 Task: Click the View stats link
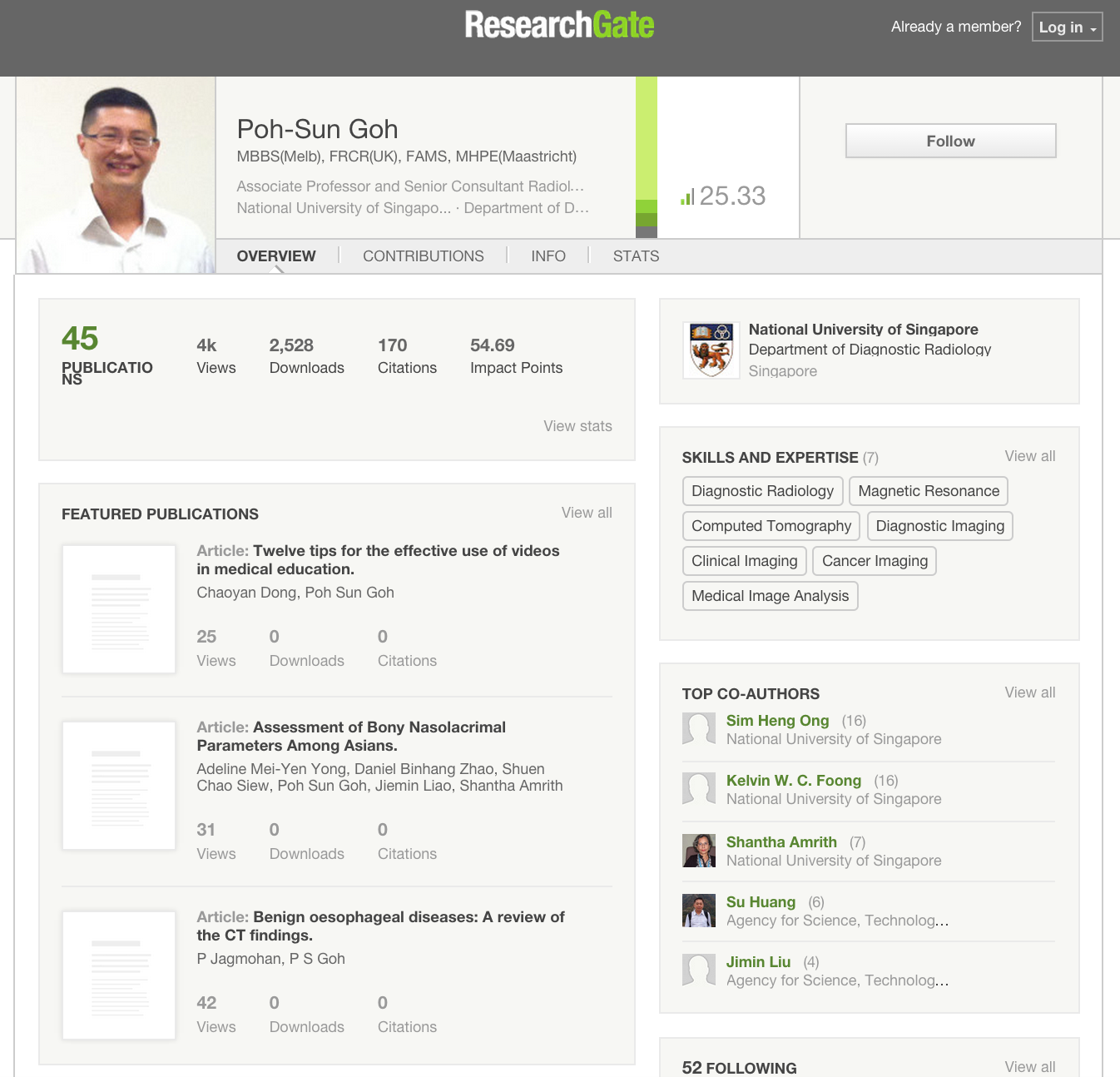[x=577, y=426]
